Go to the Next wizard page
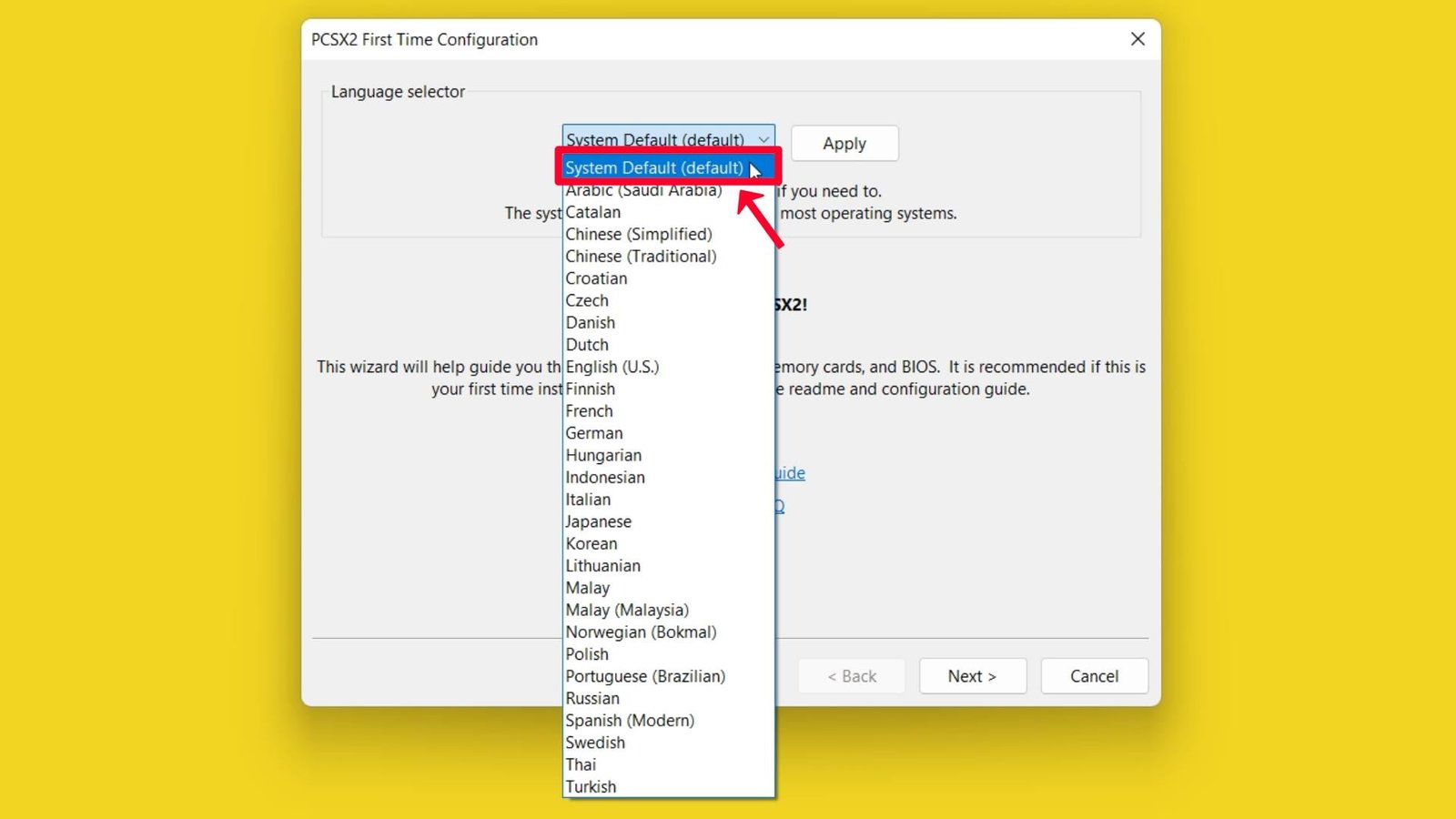Image resolution: width=1456 pixels, height=819 pixels. tap(973, 676)
